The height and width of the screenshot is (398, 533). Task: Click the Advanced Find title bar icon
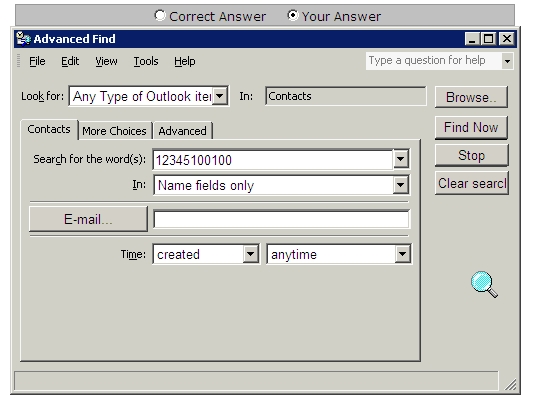23,38
